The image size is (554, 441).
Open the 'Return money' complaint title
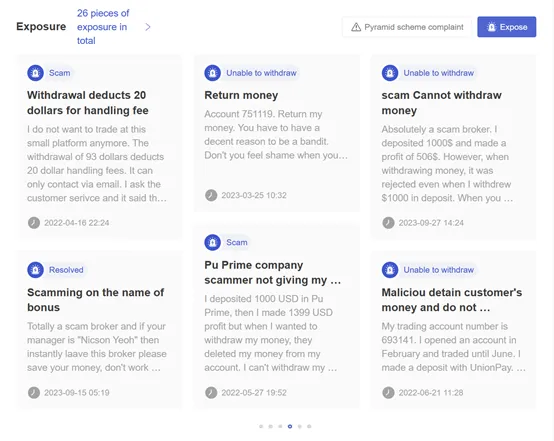pos(241,95)
